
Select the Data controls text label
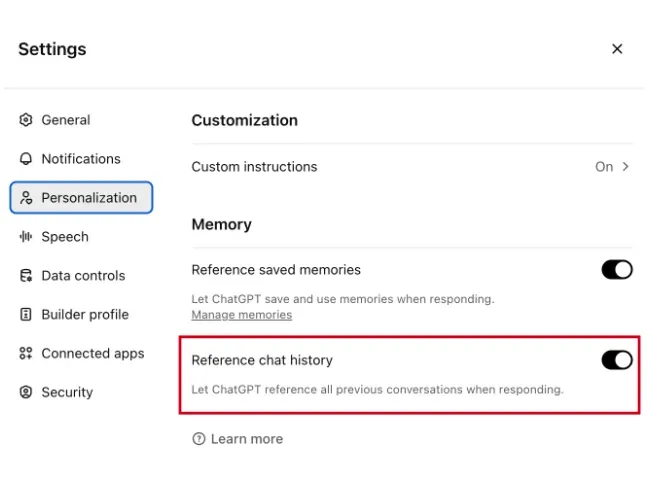click(x=83, y=276)
